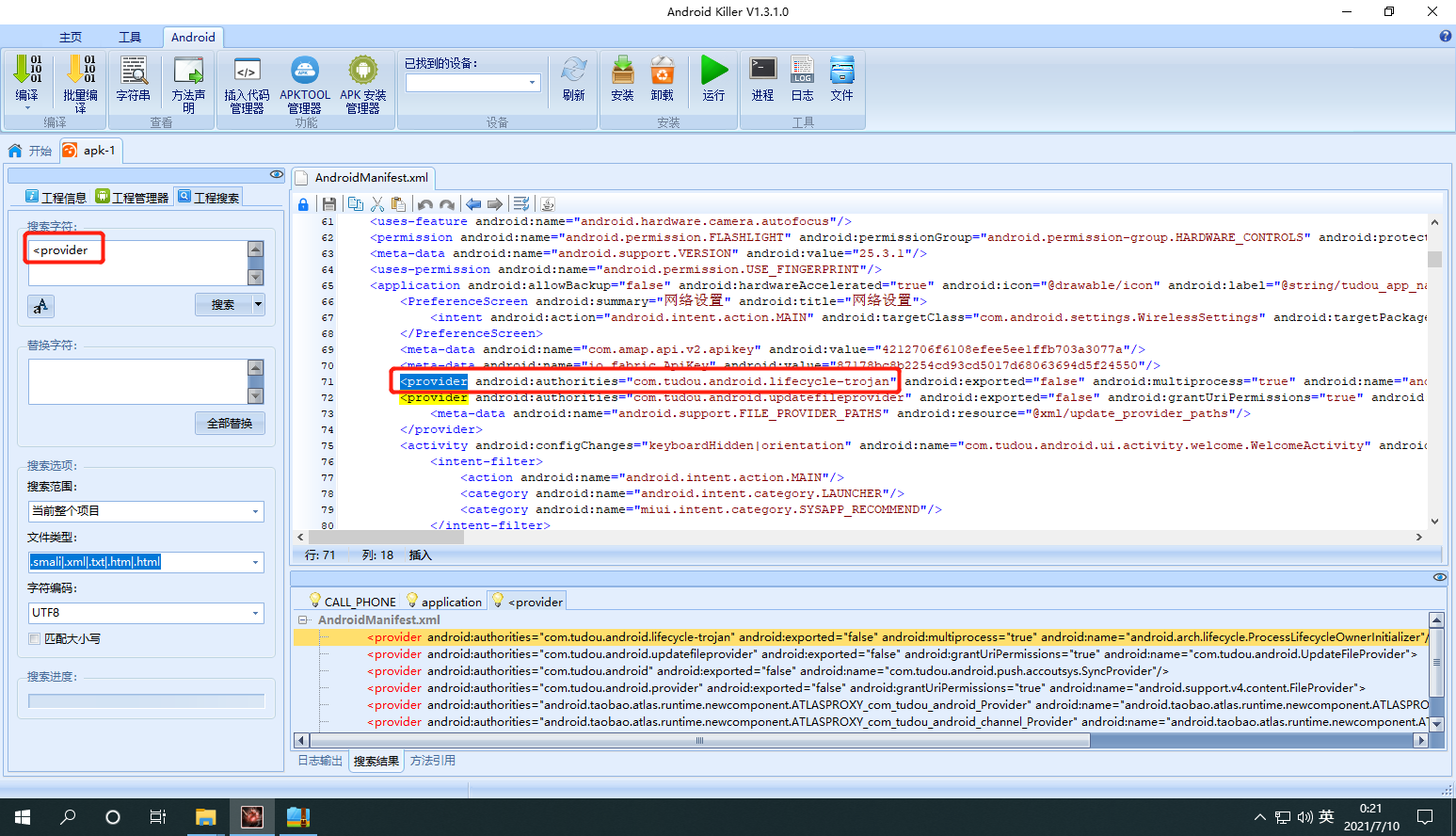This screenshot has height=836, width=1456.
Task: Enable the 匹配大小写 checkbox
Action: (x=35, y=638)
